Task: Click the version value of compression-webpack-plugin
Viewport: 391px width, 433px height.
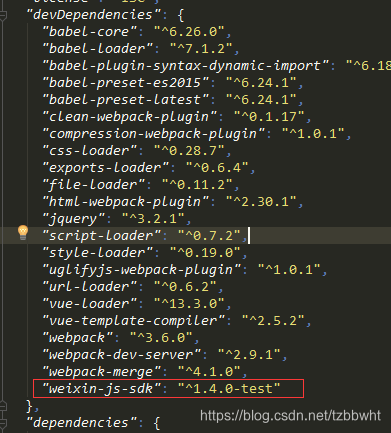Action: coord(313,134)
